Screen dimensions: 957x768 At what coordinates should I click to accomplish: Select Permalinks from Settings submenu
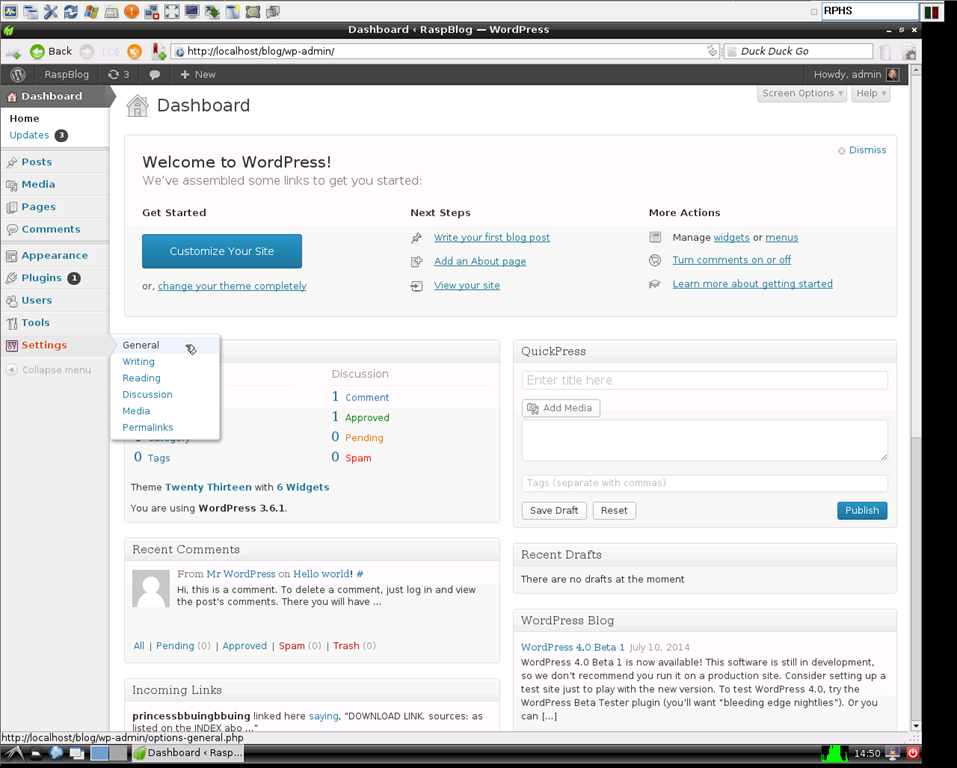(147, 427)
